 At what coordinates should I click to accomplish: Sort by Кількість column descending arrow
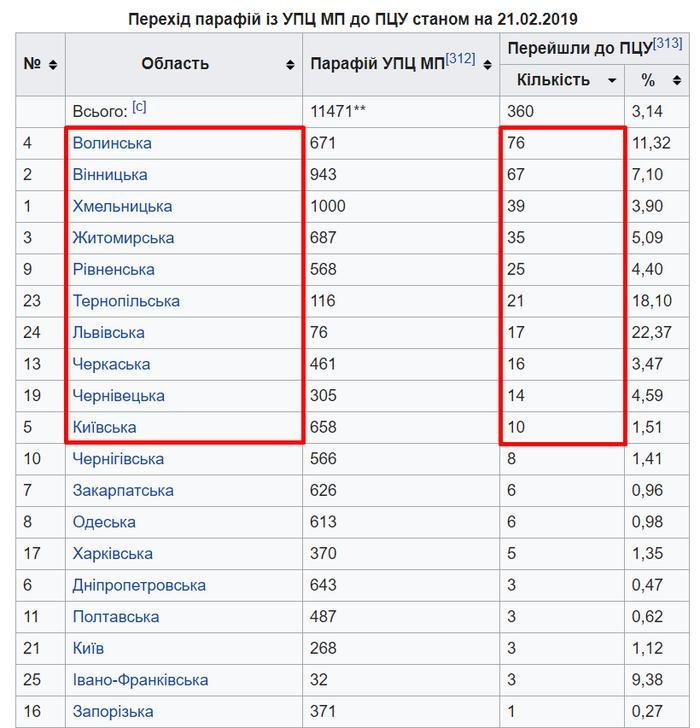611,80
